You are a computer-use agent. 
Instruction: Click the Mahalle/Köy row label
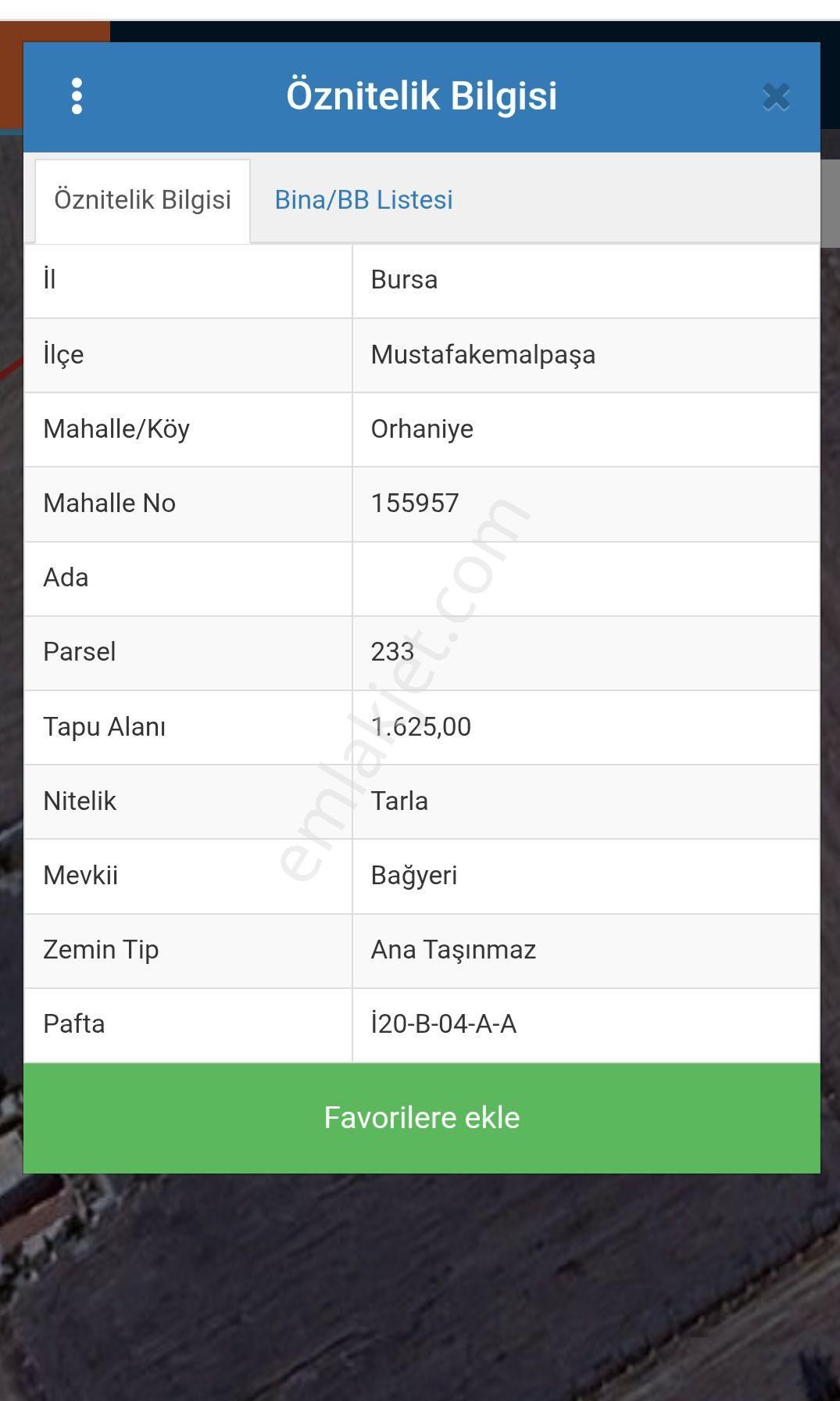(x=116, y=429)
